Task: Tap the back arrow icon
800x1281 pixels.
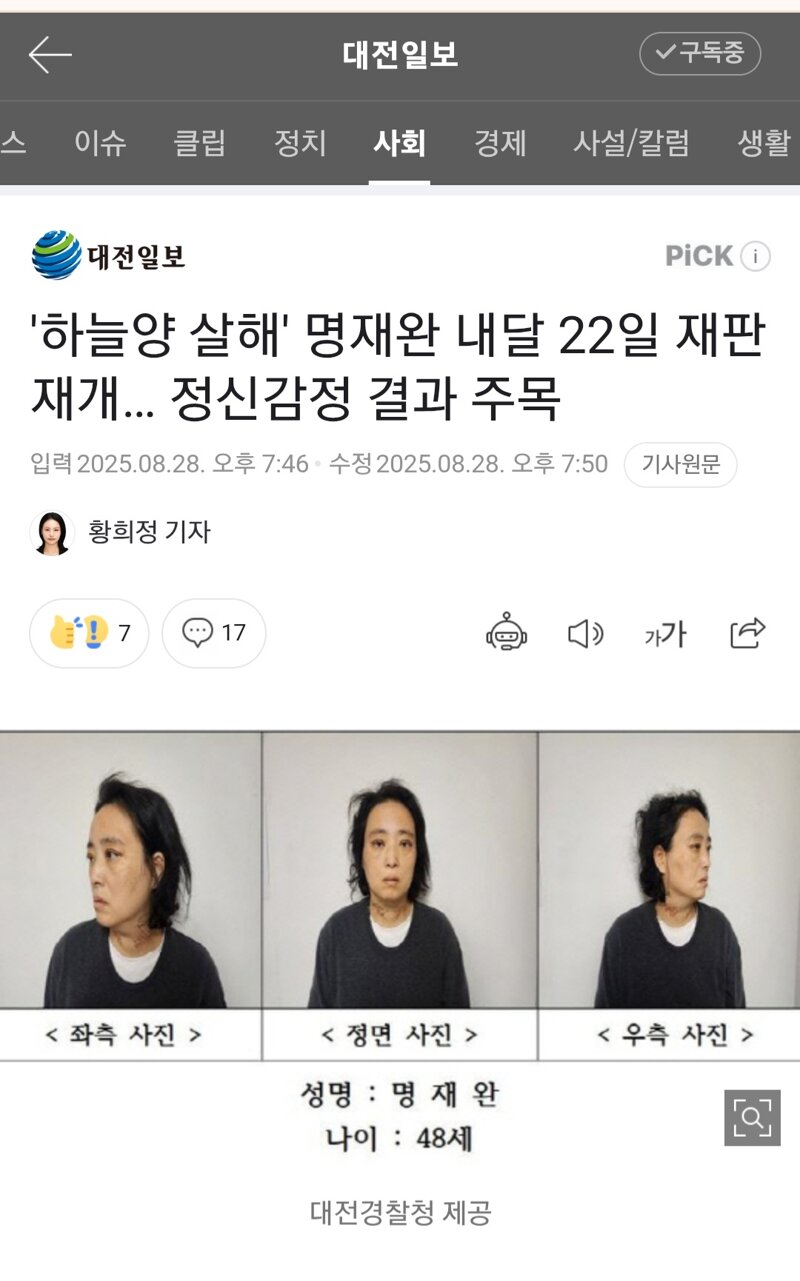Action: click(50, 55)
